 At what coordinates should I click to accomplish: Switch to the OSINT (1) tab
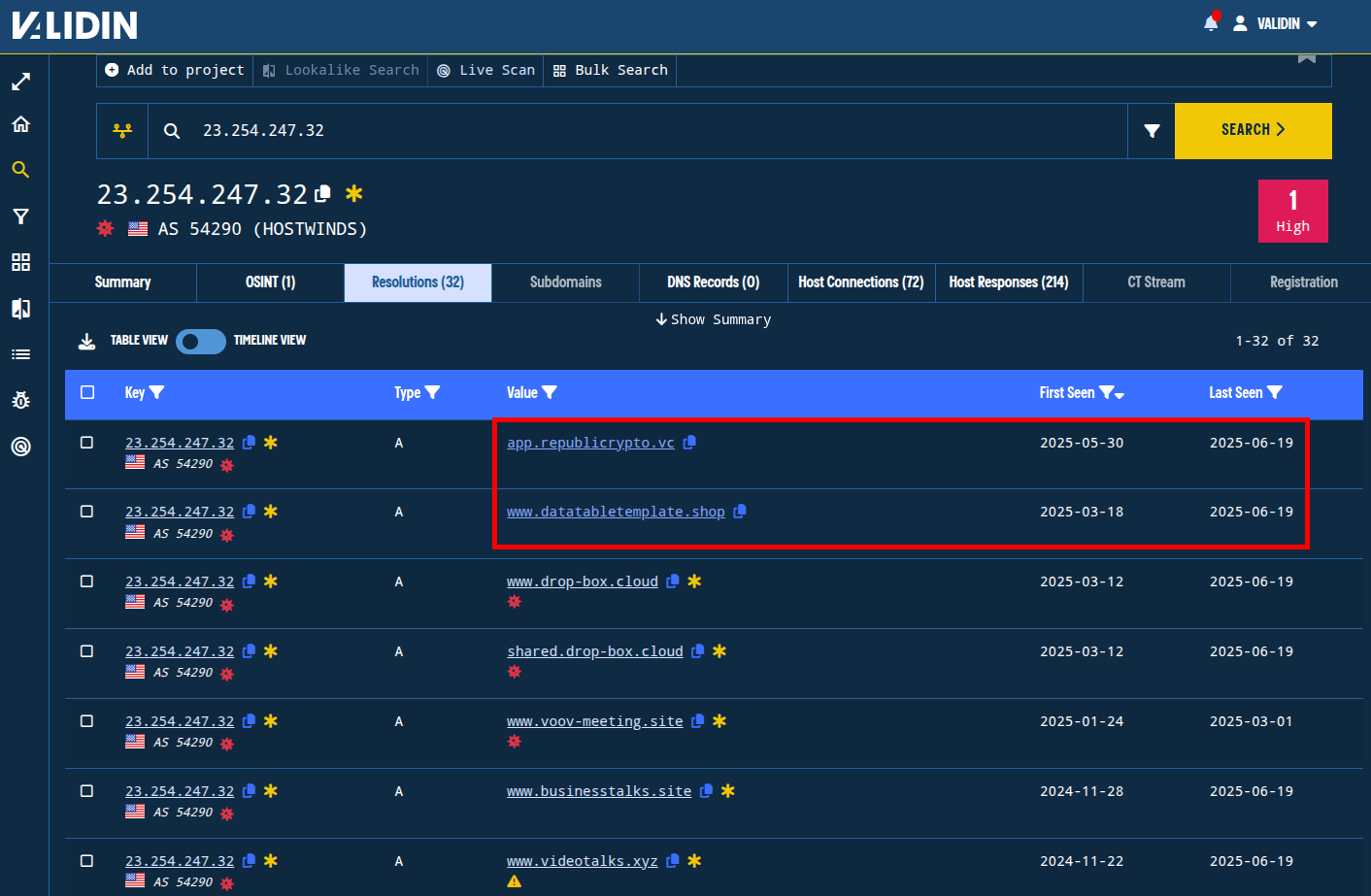click(x=270, y=282)
